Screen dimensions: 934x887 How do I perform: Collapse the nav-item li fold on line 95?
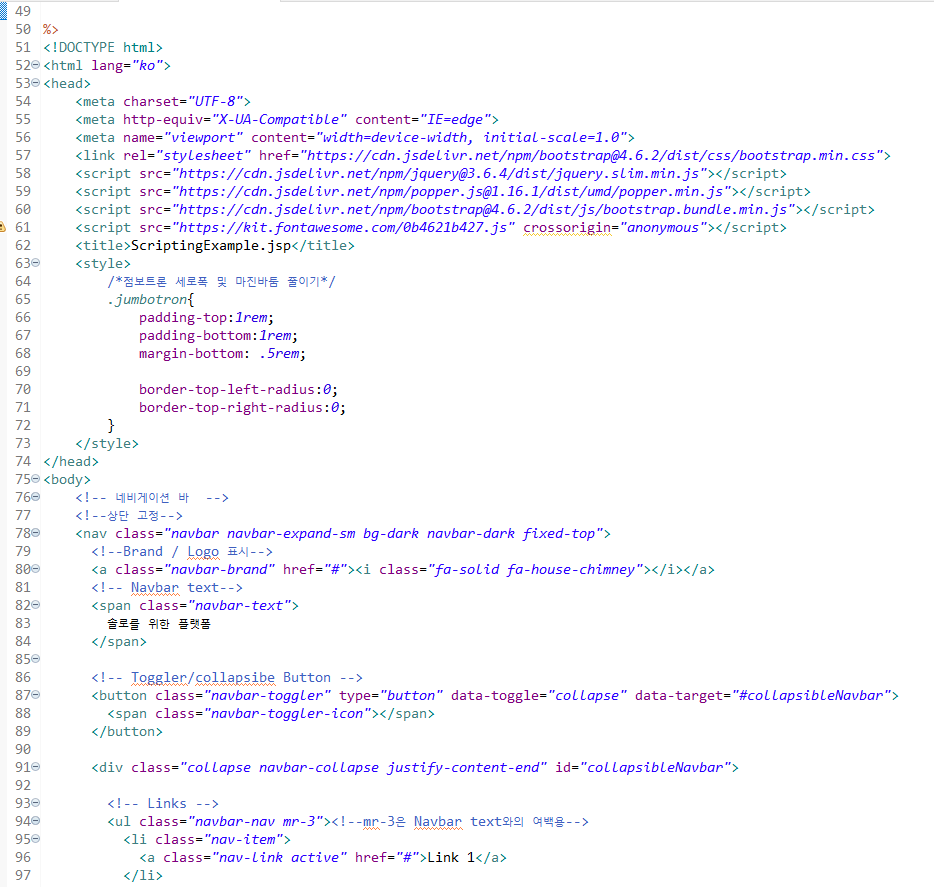tap(36, 839)
